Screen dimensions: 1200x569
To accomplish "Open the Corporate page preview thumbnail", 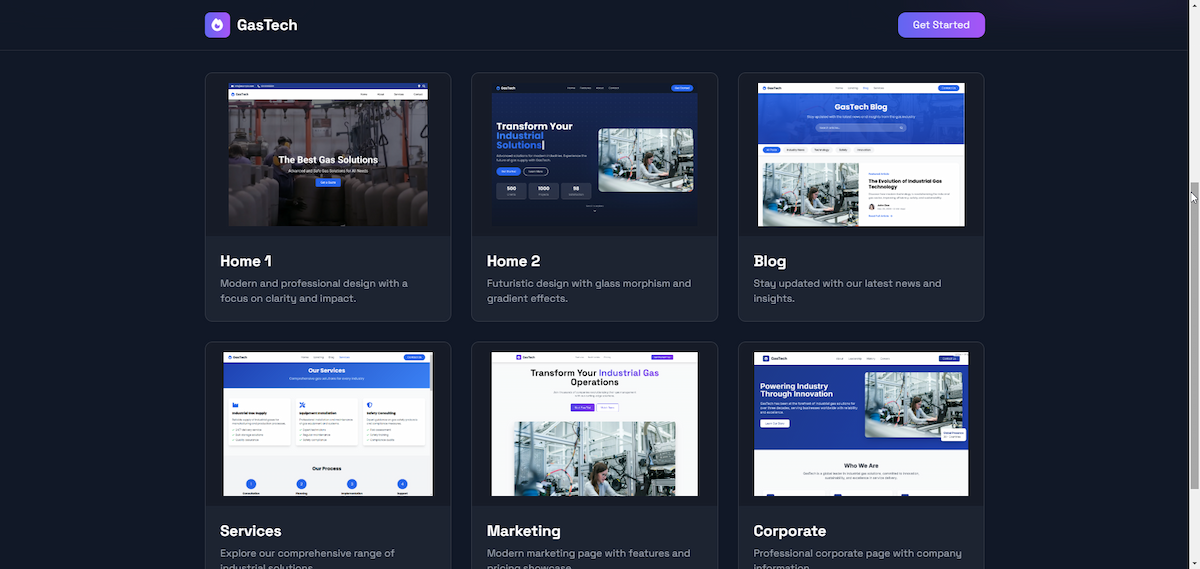I will [x=861, y=424].
